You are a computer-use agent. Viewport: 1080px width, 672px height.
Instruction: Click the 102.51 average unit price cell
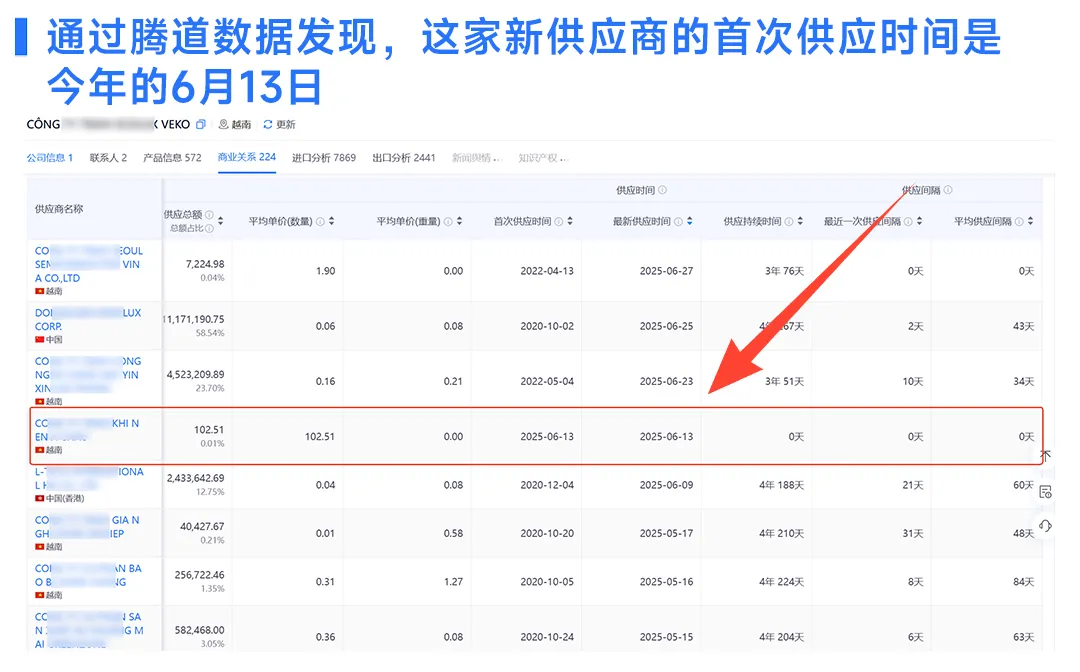tap(320, 437)
